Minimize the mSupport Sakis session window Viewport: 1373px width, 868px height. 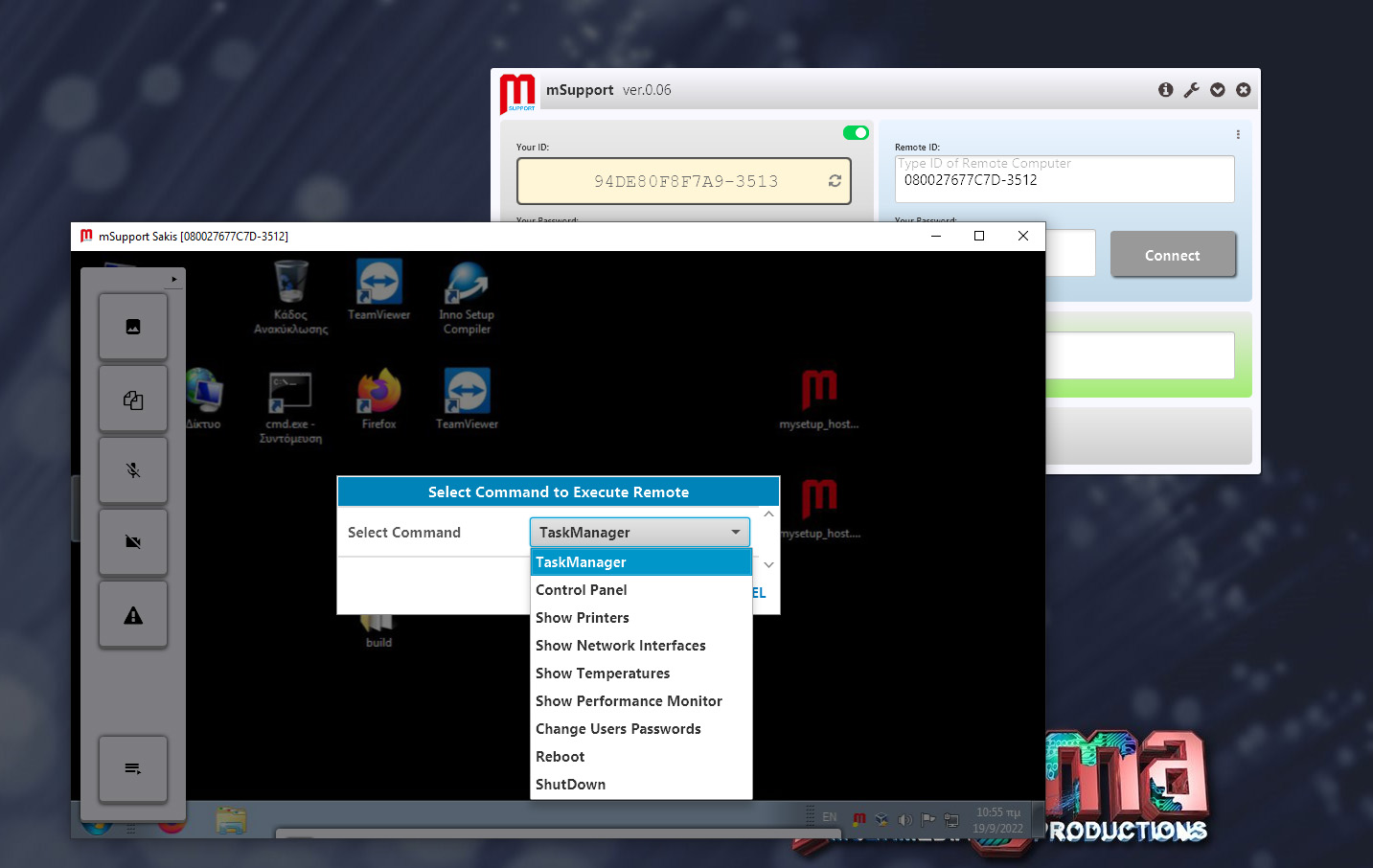(x=936, y=236)
